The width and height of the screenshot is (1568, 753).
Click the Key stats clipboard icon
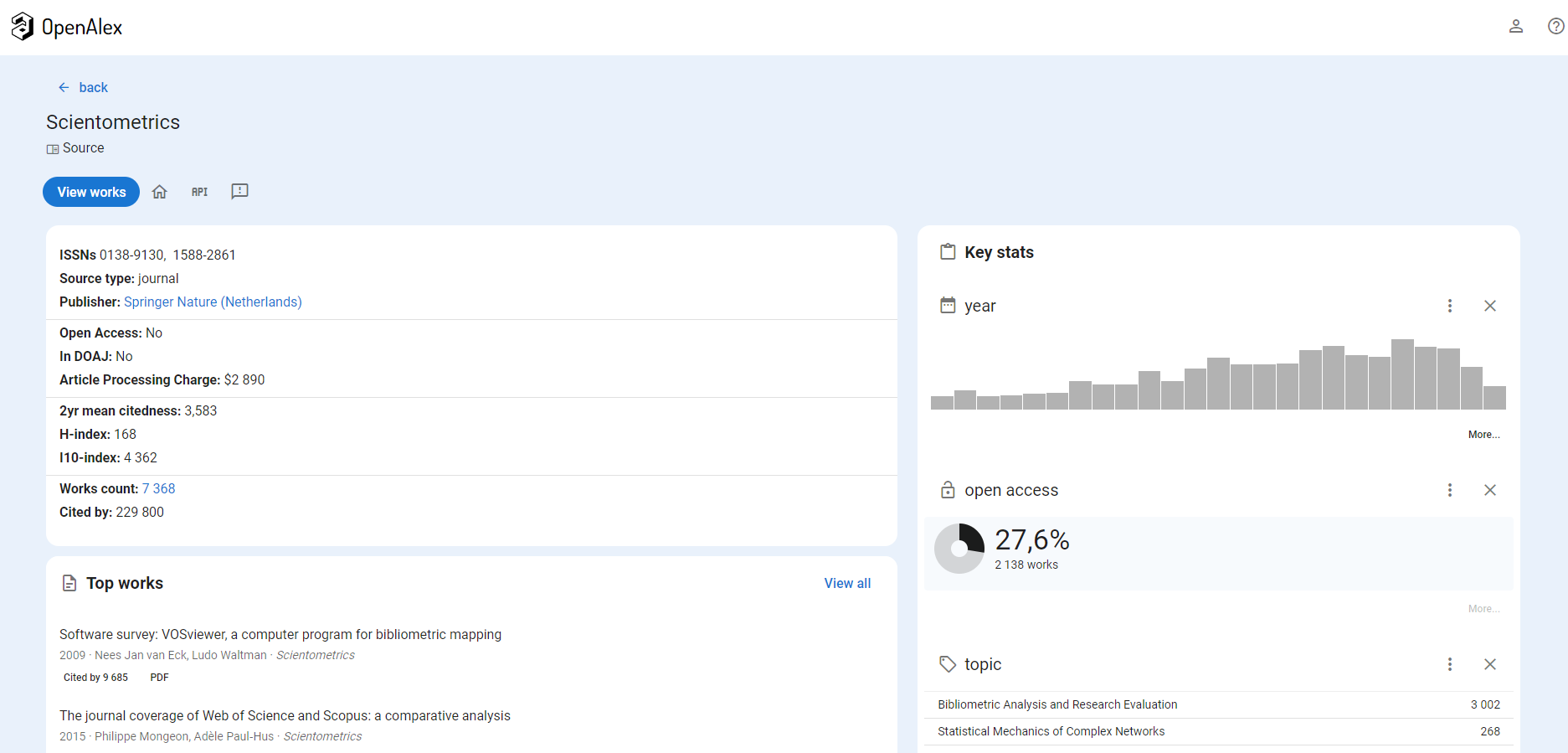(948, 251)
